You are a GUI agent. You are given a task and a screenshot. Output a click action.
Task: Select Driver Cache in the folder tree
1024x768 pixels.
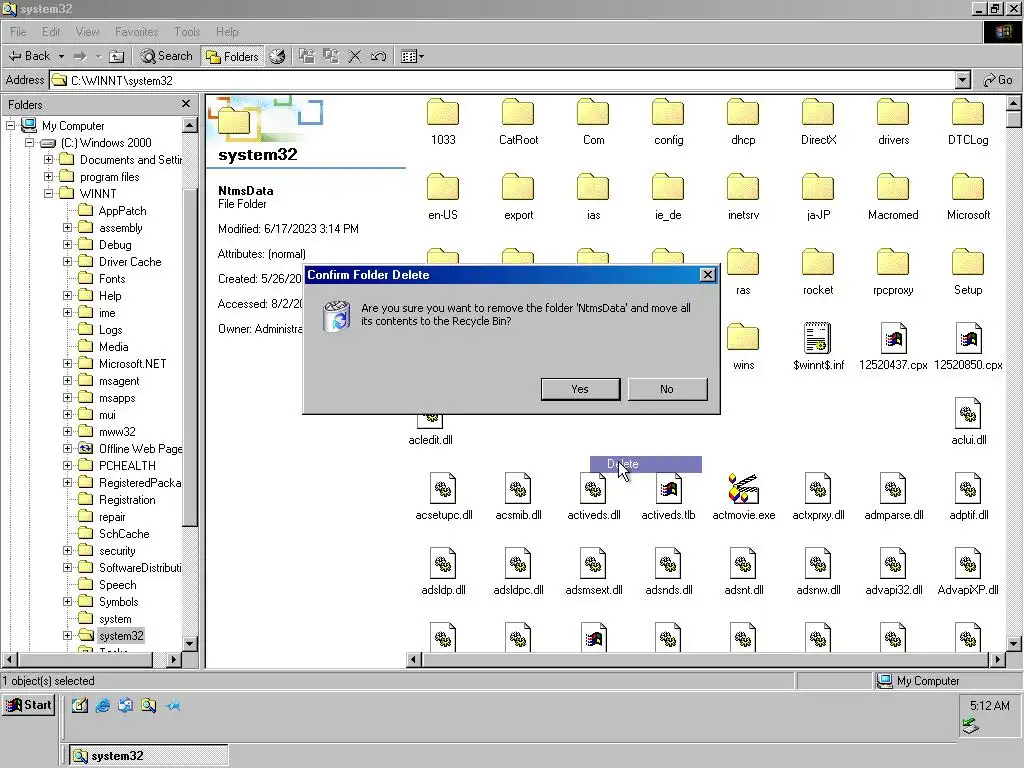coord(130,261)
